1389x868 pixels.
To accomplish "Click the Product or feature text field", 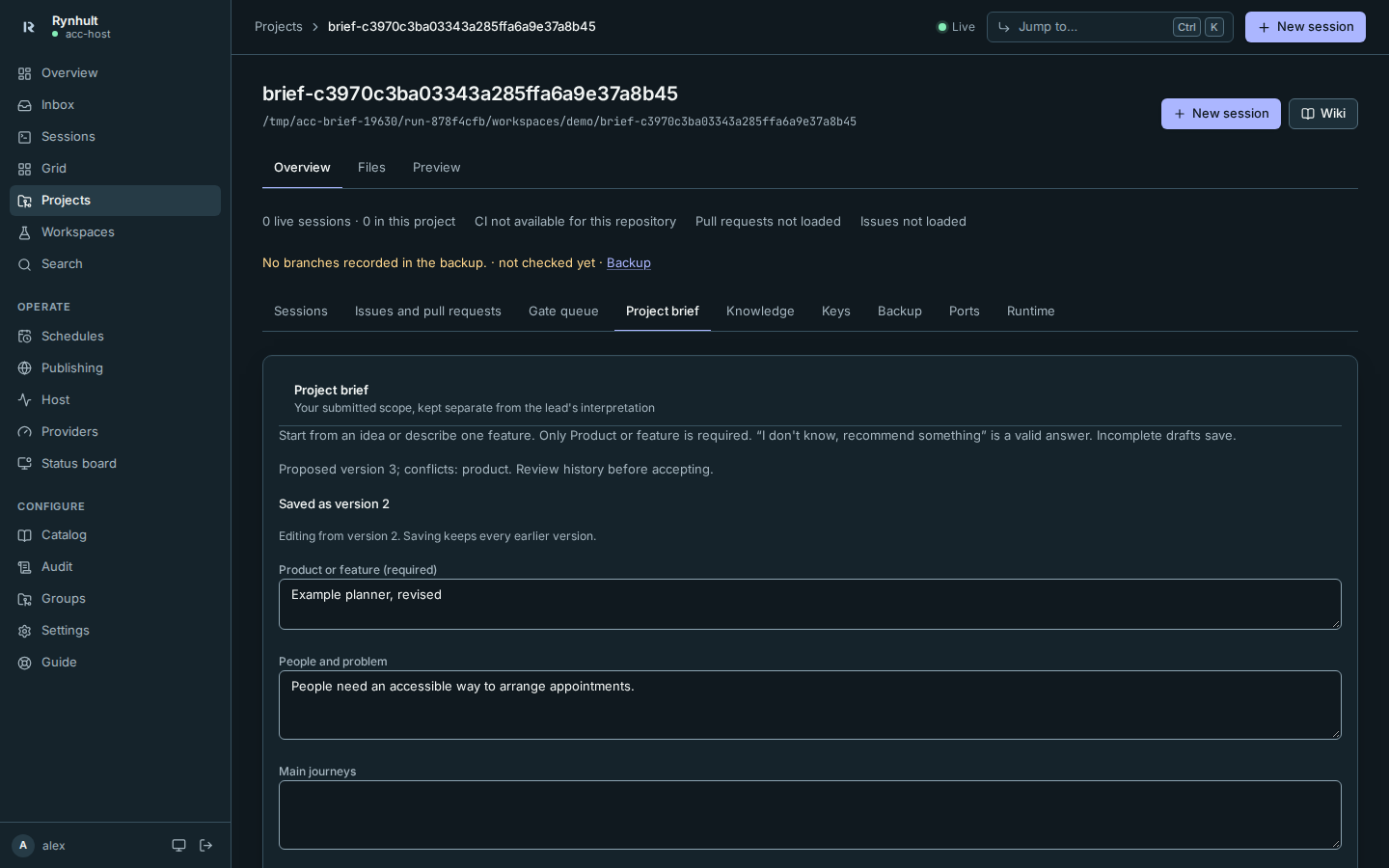I will [810, 605].
